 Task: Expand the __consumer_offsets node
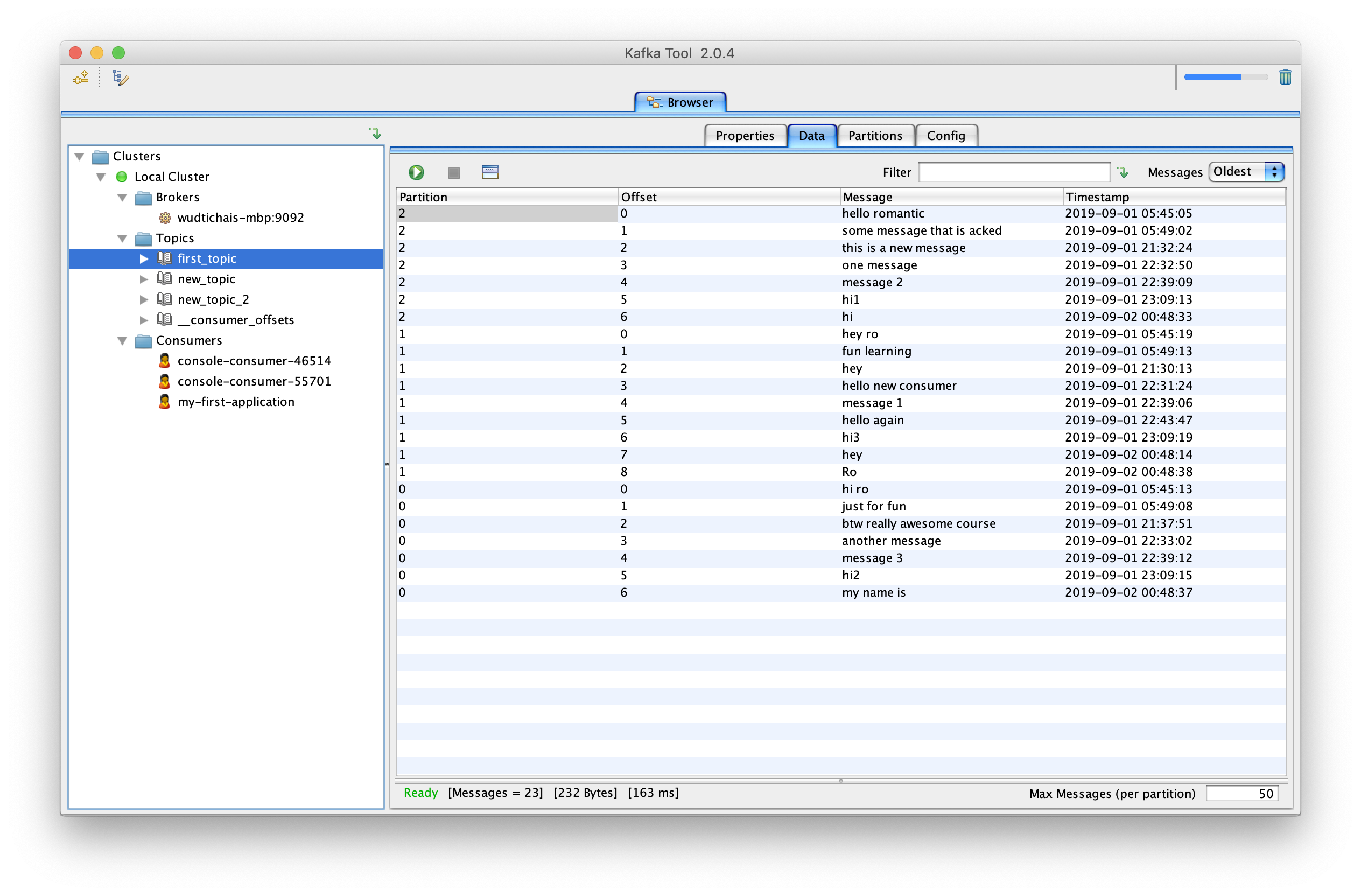[x=144, y=320]
